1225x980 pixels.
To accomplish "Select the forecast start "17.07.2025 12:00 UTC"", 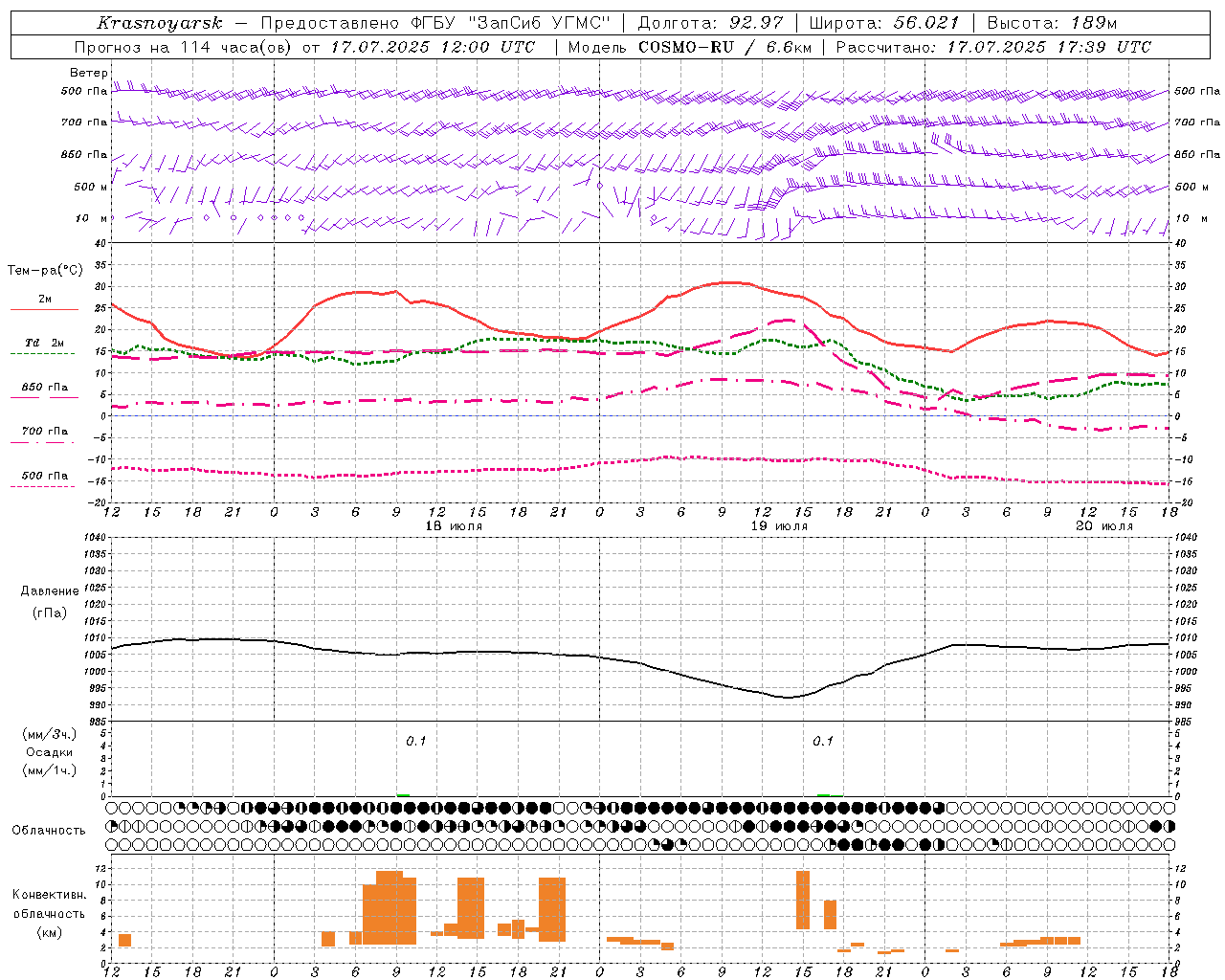I will tap(433, 47).
